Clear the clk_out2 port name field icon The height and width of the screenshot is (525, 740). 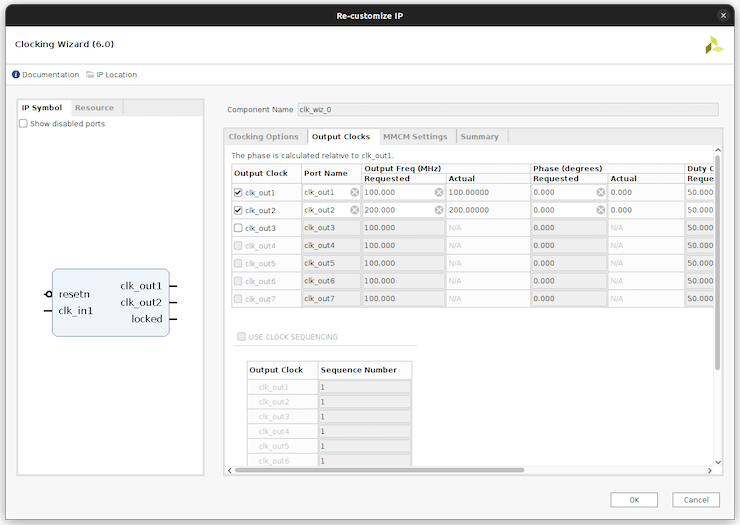(x=354, y=210)
